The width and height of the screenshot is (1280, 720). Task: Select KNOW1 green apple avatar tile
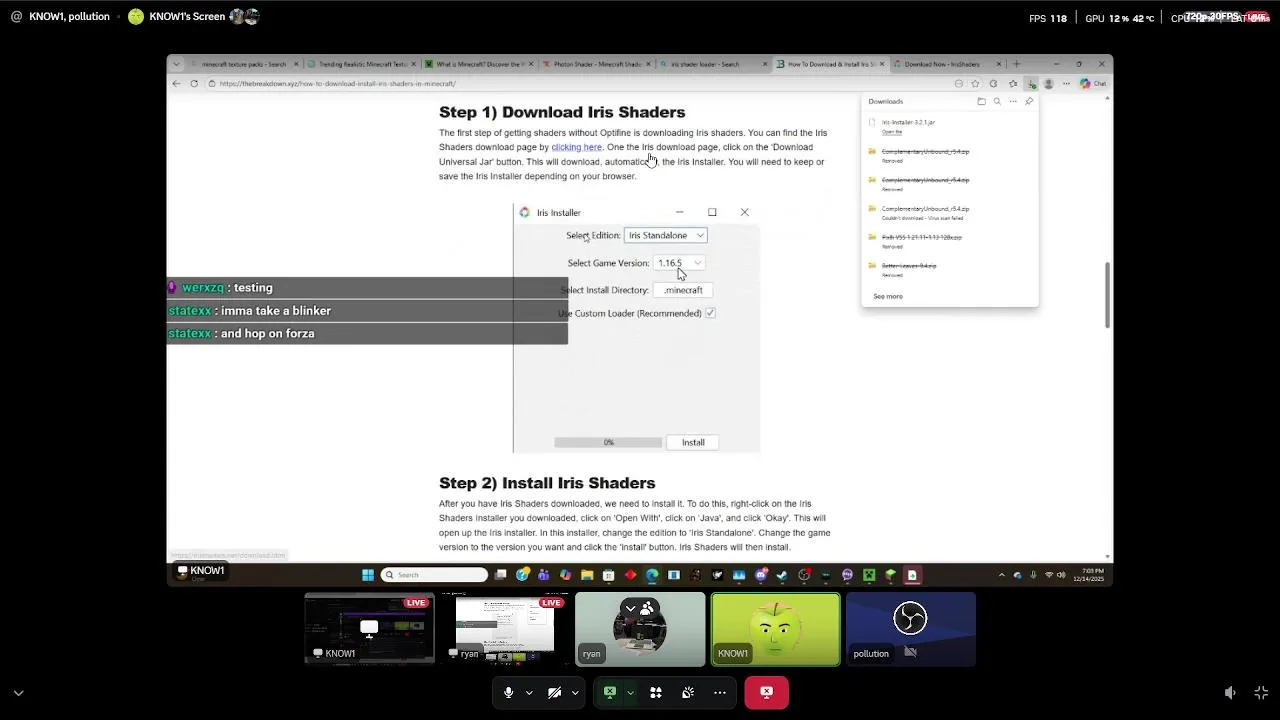click(x=775, y=629)
